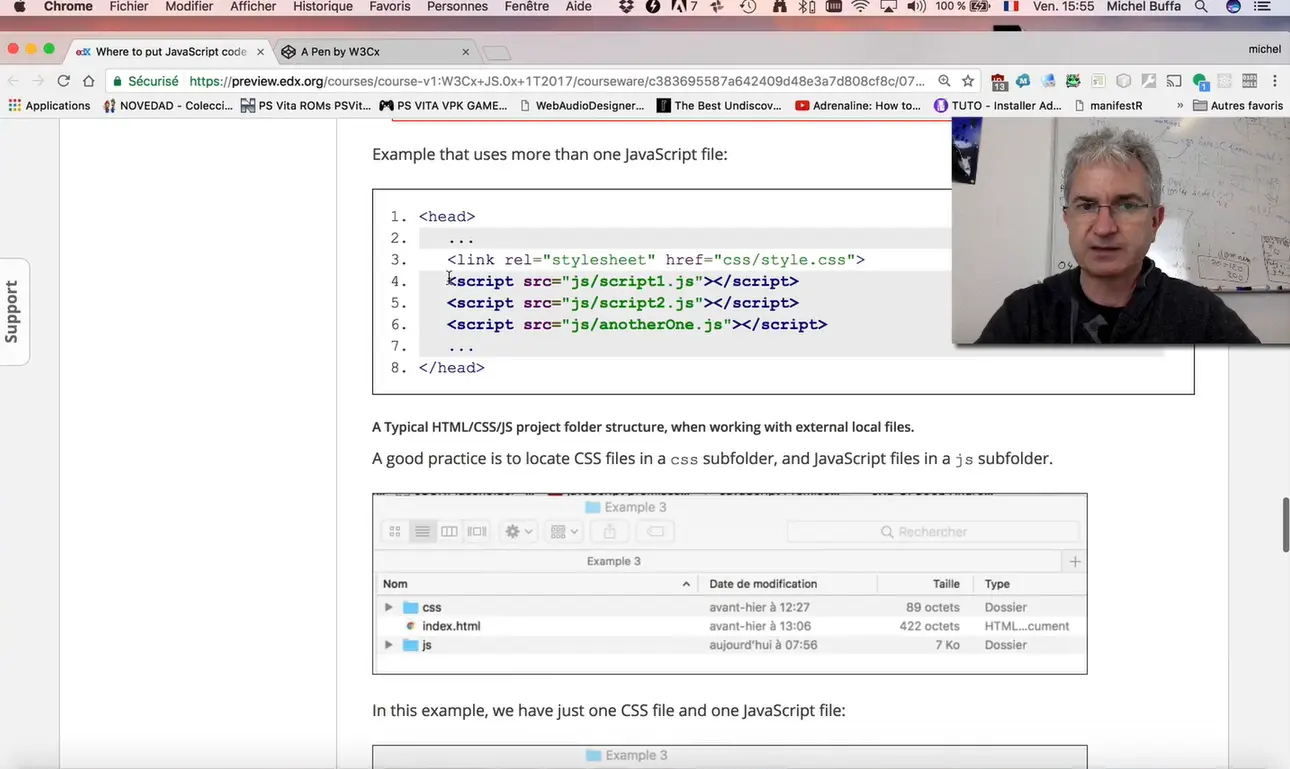Go to the Chrome home page icon
This screenshot has width=1290, height=769.
coord(89,81)
